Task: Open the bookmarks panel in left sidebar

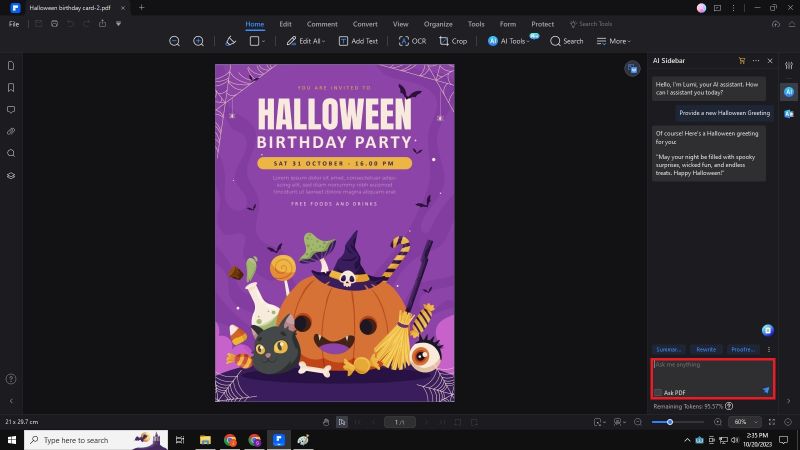Action: pyautogui.click(x=11, y=87)
